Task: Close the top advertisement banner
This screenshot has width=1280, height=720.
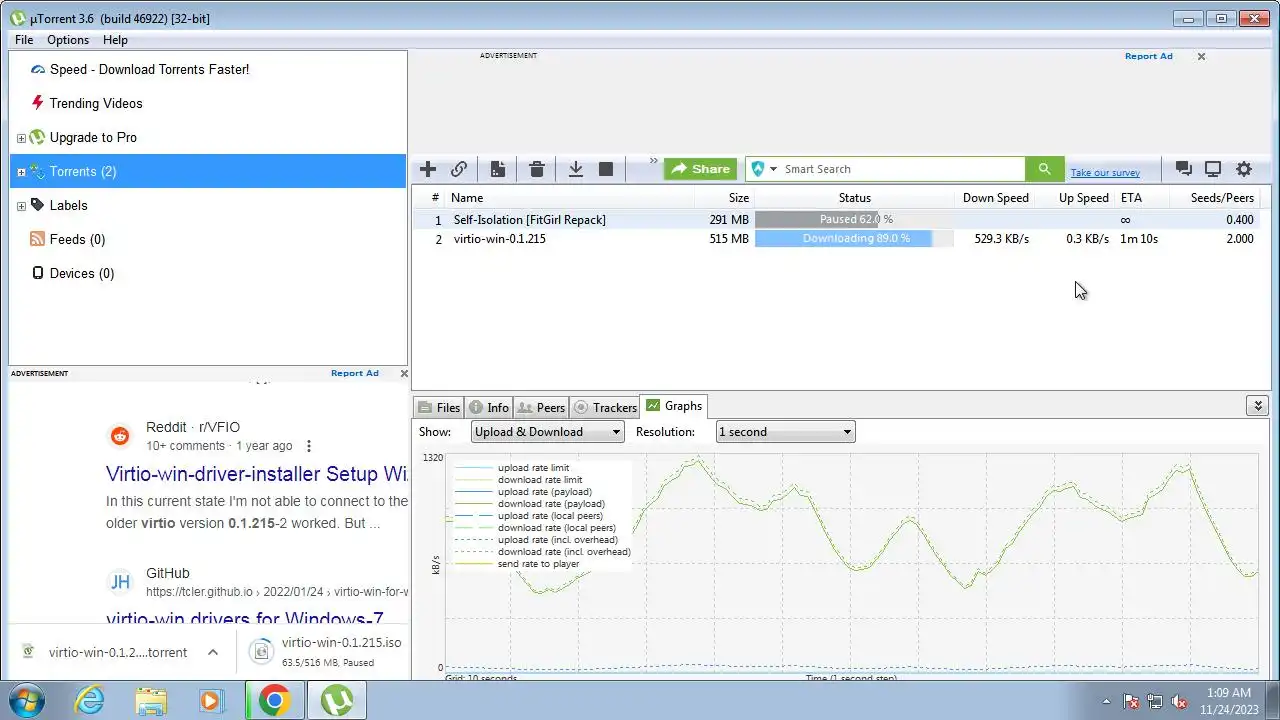Action: point(1201,57)
